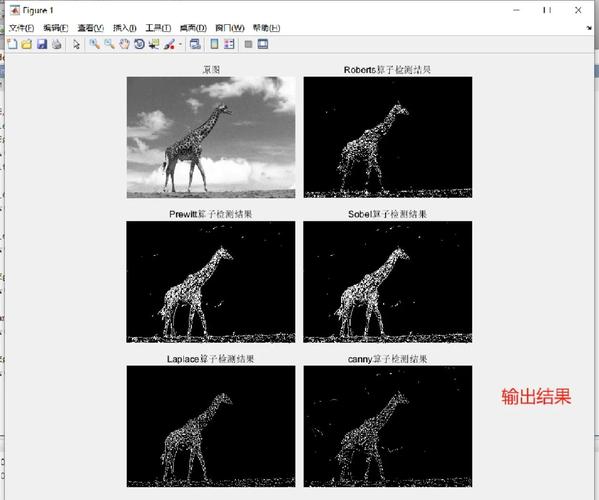Screen dimensions: 599x500
Task: Select the Rotate 3D tool
Action: coord(139,44)
